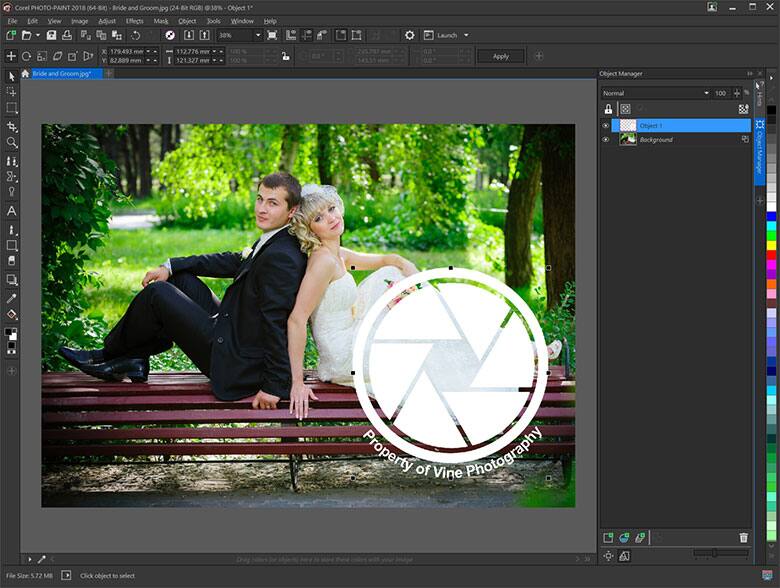This screenshot has height=588, width=780.
Task: Delete object using trash icon
Action: [743, 538]
